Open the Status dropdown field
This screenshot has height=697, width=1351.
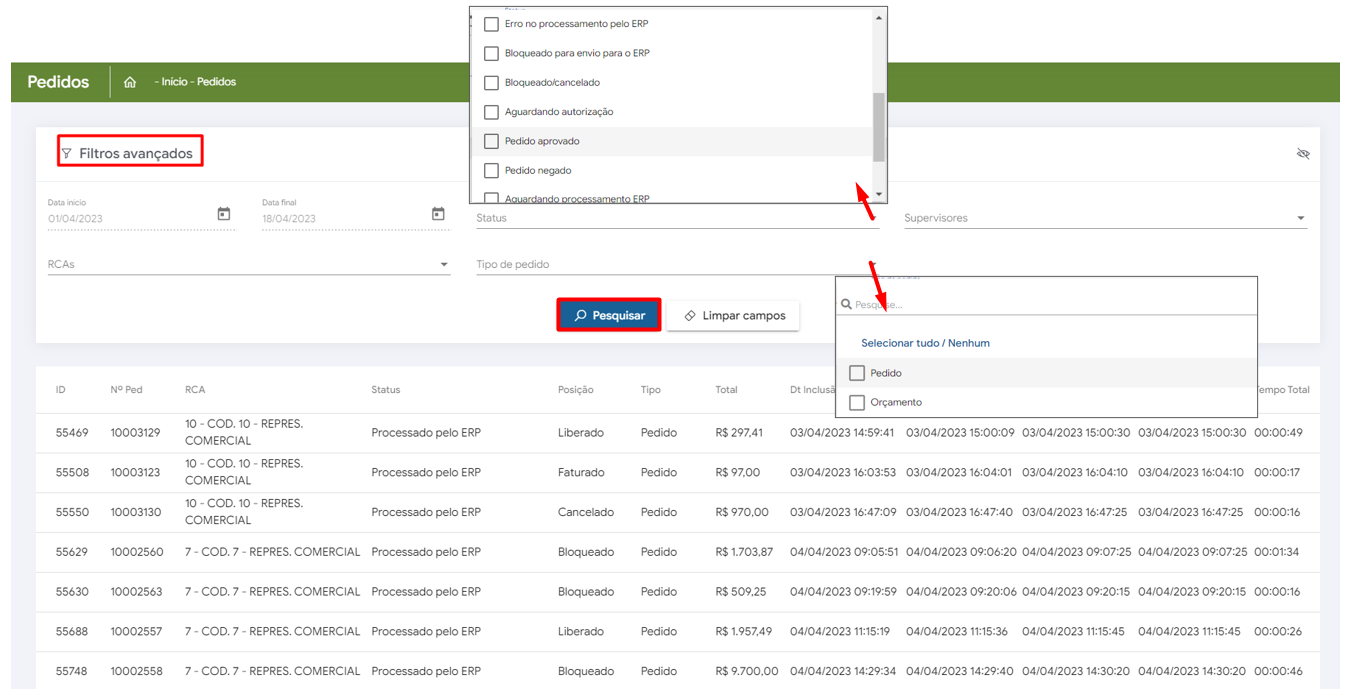pyautogui.click(x=676, y=218)
